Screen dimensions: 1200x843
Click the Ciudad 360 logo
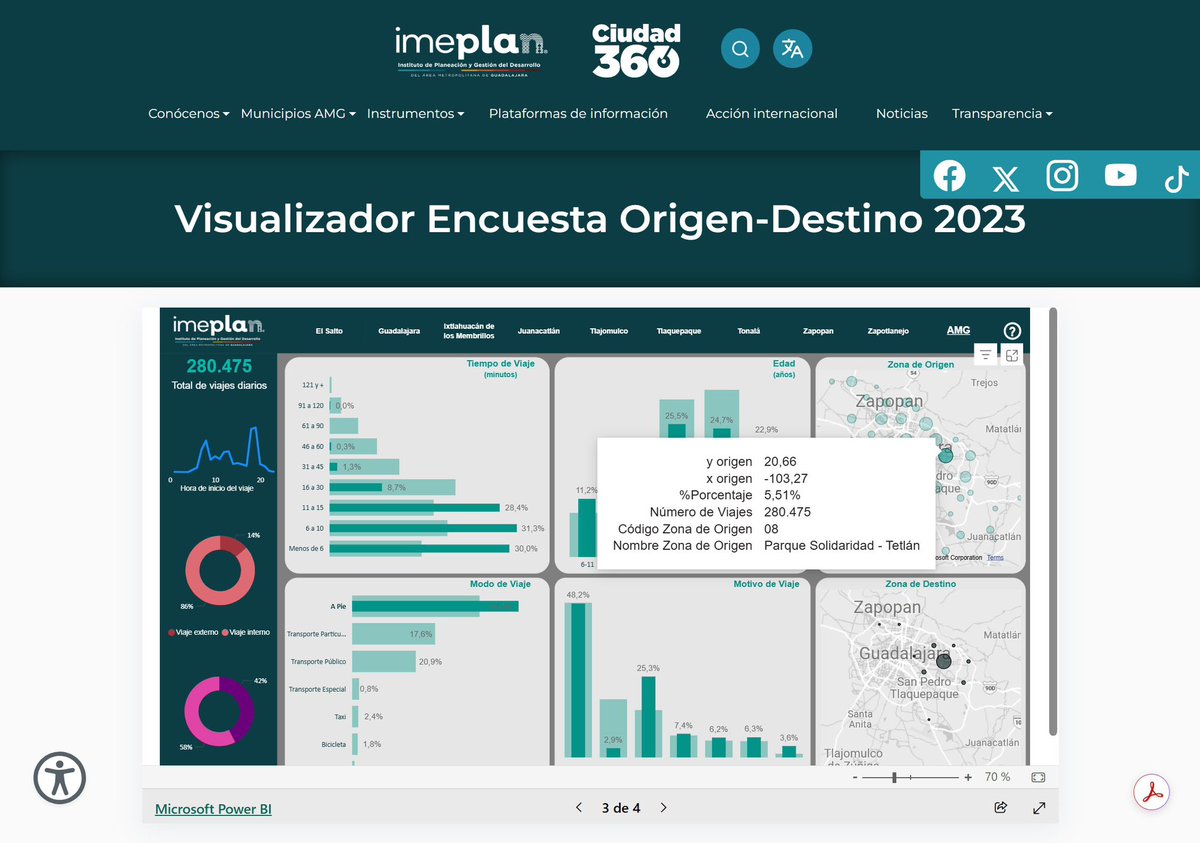pyautogui.click(x=636, y=50)
